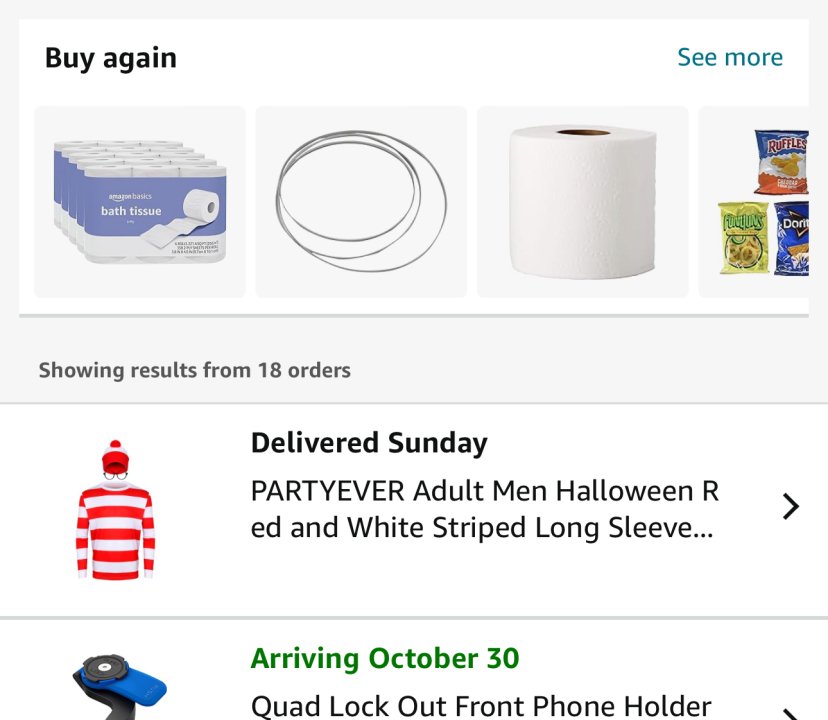Click the toilet roll picture on bath tissue package
The width and height of the screenshot is (828, 720).
point(204,207)
